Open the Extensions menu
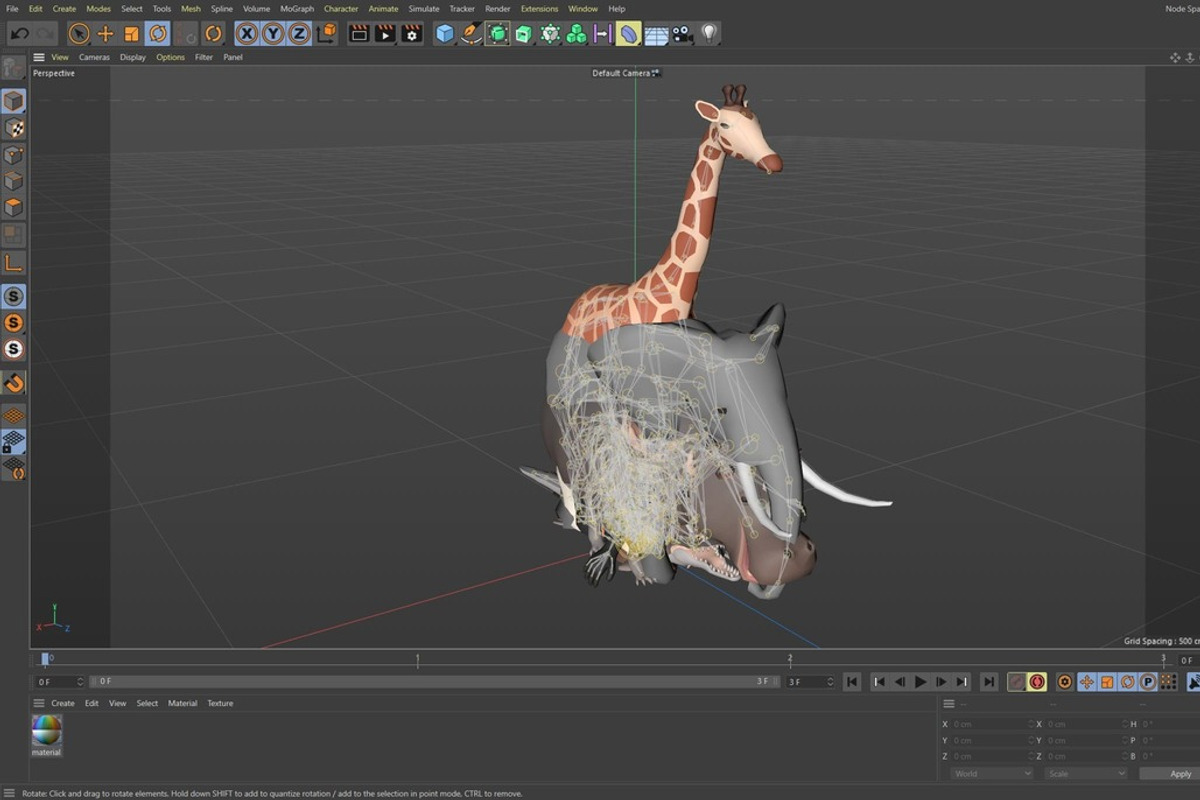Image resolution: width=1200 pixels, height=800 pixels. point(539,9)
